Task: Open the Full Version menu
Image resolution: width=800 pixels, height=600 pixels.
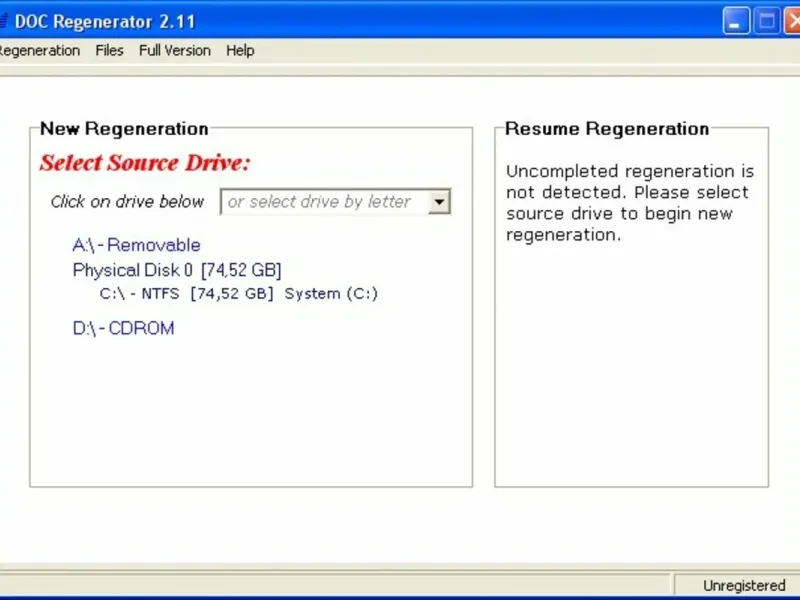Action: coord(174,51)
